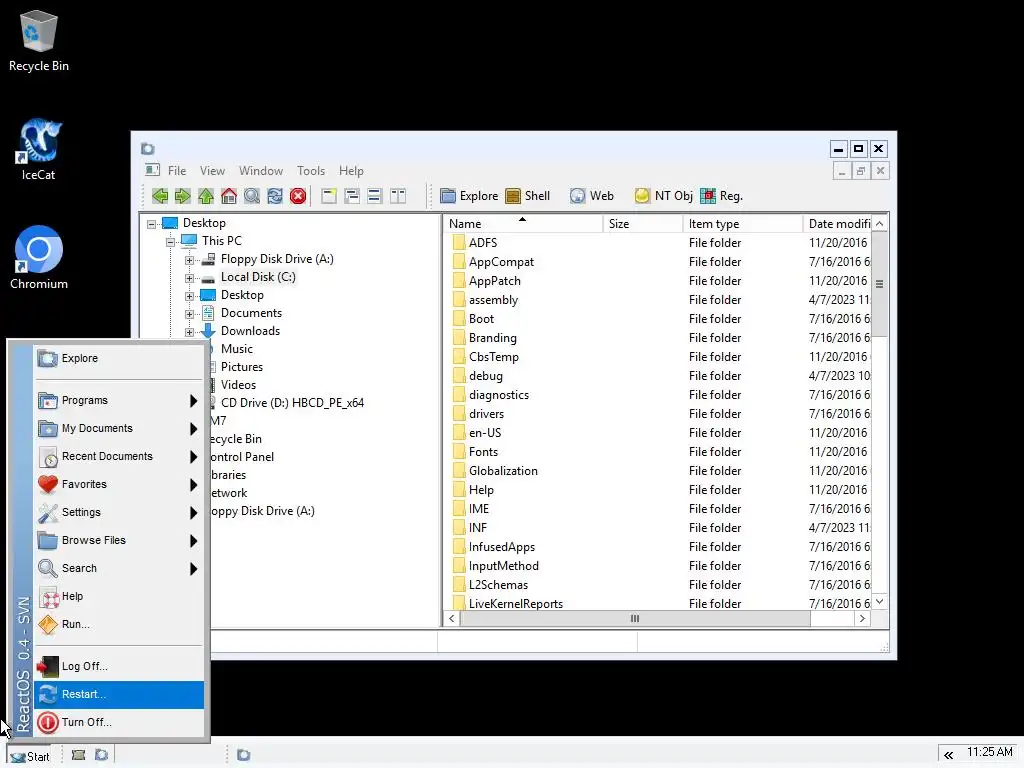Click the IceCat desktop icon
The width and height of the screenshot is (1024, 768).
coord(39,150)
